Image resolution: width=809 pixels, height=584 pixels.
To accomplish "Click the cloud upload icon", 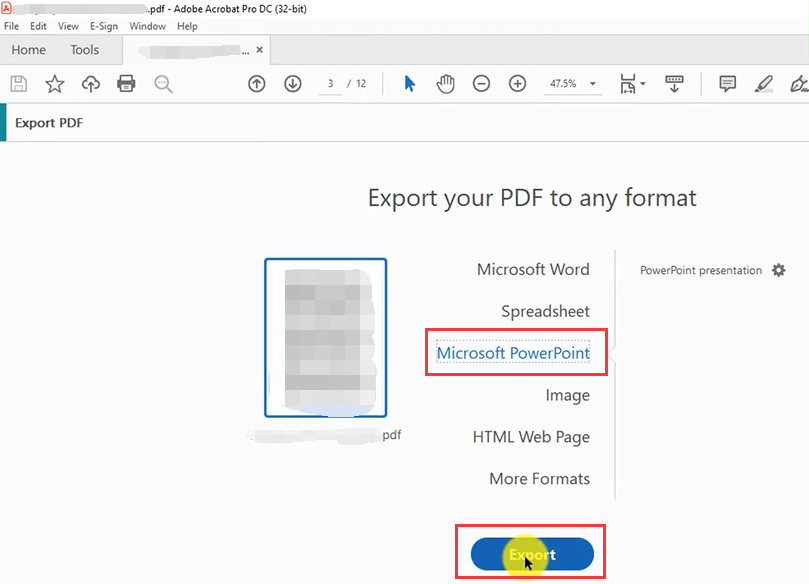I will (x=91, y=84).
